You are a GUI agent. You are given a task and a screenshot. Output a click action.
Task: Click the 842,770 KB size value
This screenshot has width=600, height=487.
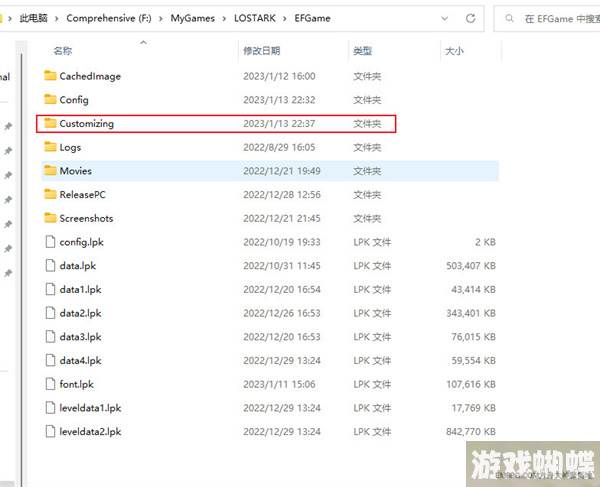pos(471,432)
